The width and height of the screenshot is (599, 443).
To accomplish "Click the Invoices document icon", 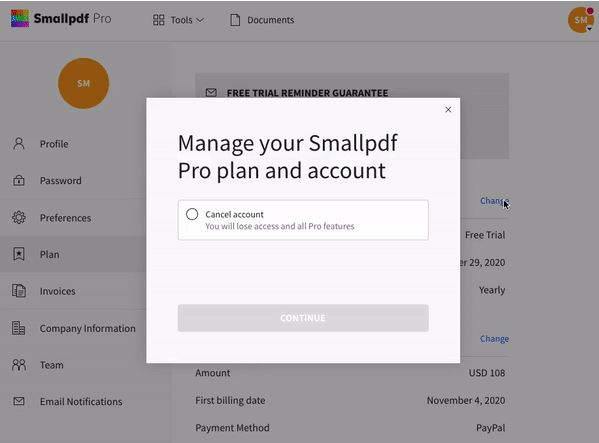I will click(19, 291).
